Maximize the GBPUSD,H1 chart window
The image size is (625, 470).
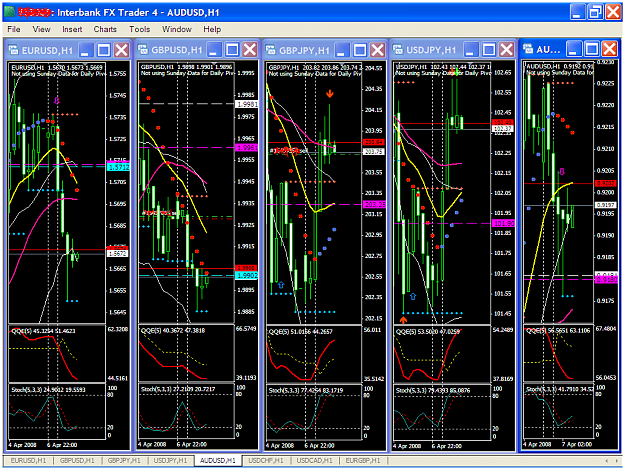[232, 49]
